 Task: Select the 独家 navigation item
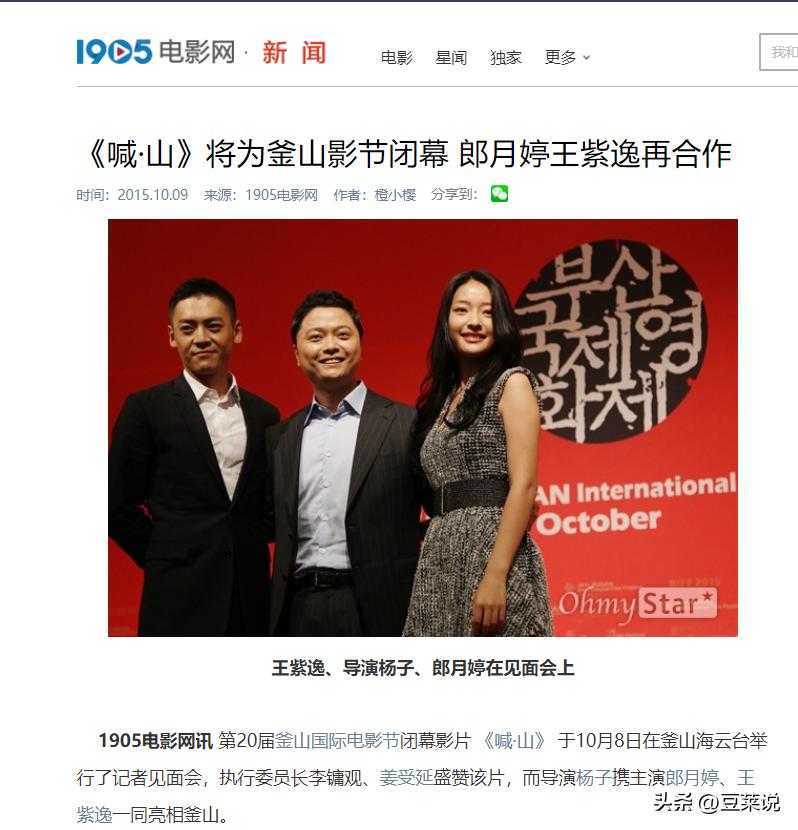coord(505,57)
